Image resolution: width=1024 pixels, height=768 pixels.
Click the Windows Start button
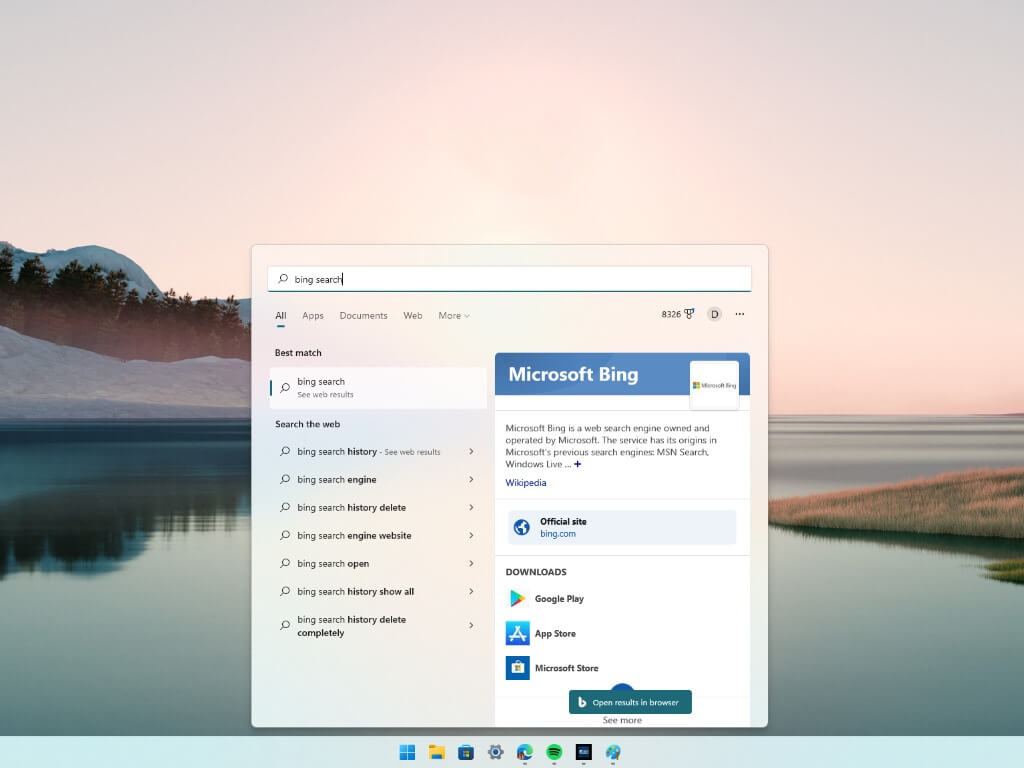click(x=408, y=752)
